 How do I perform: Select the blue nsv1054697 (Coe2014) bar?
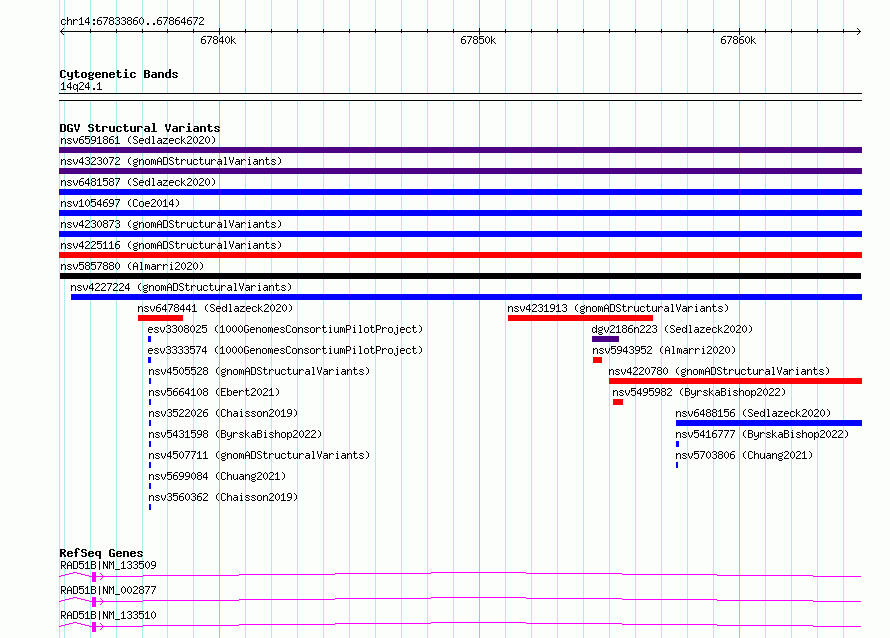coord(460,213)
